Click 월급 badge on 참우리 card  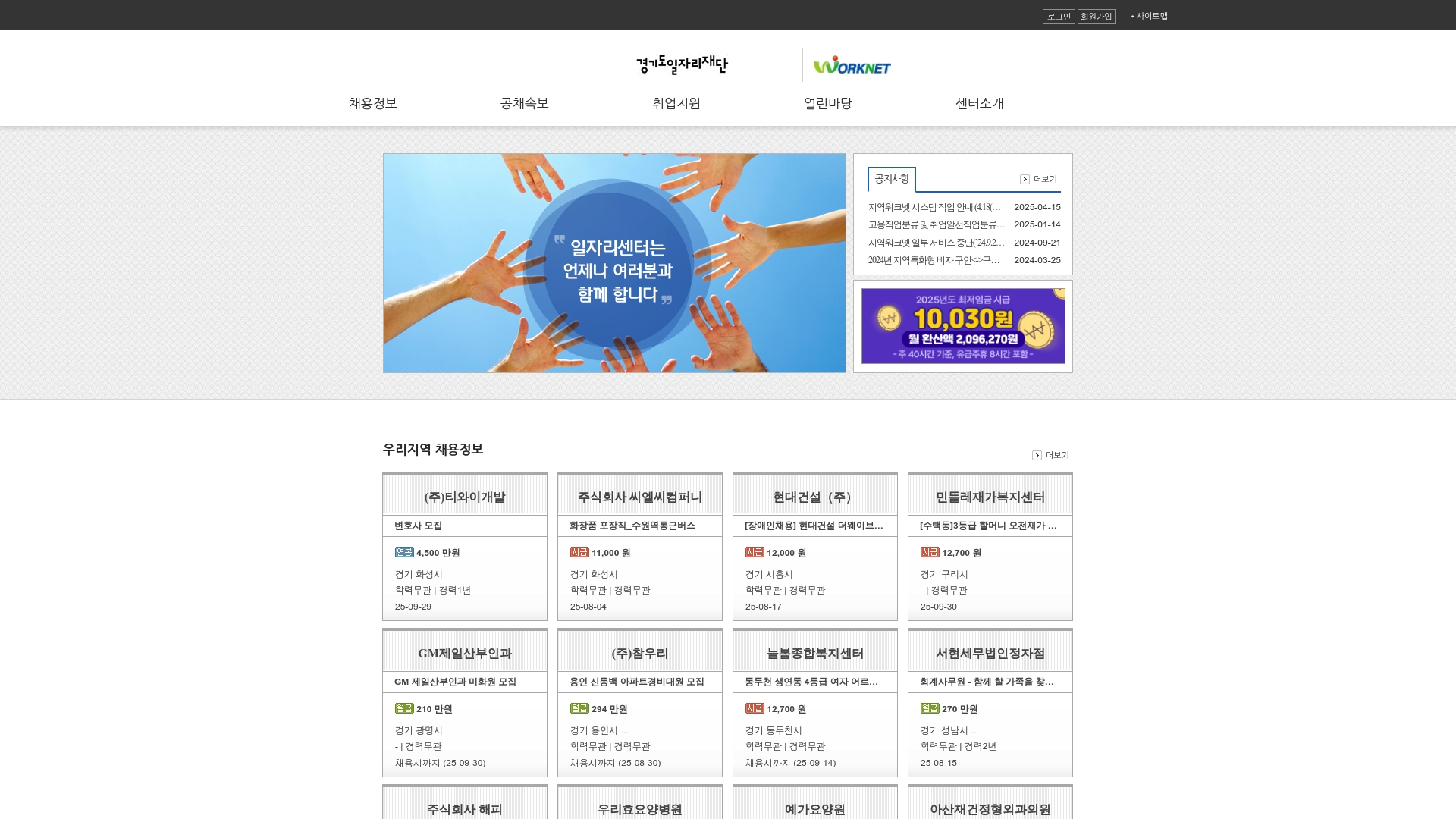tap(579, 708)
